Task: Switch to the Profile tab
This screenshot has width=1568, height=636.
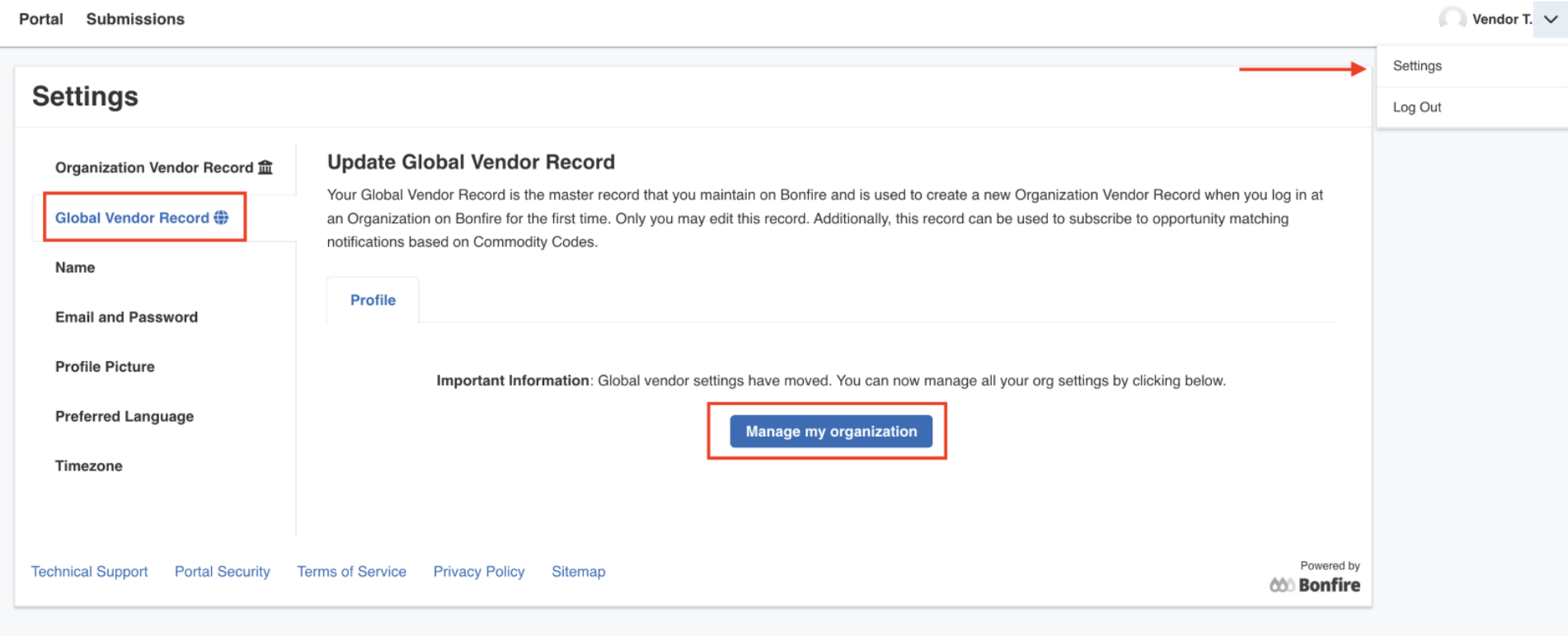Action: pyautogui.click(x=373, y=300)
